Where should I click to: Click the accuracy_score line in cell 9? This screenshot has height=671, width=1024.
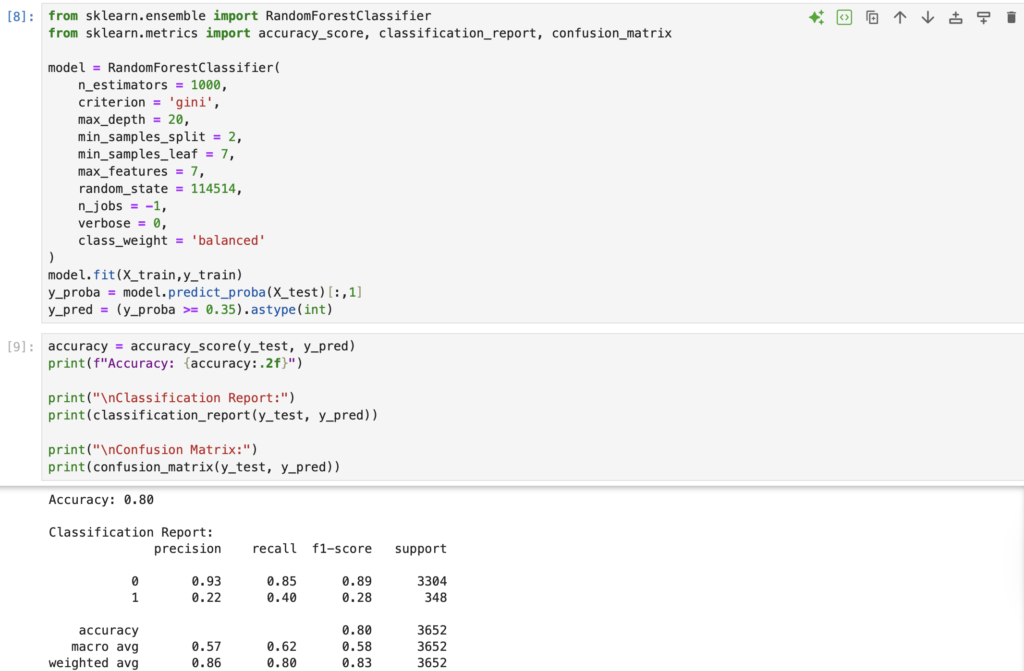200,346
